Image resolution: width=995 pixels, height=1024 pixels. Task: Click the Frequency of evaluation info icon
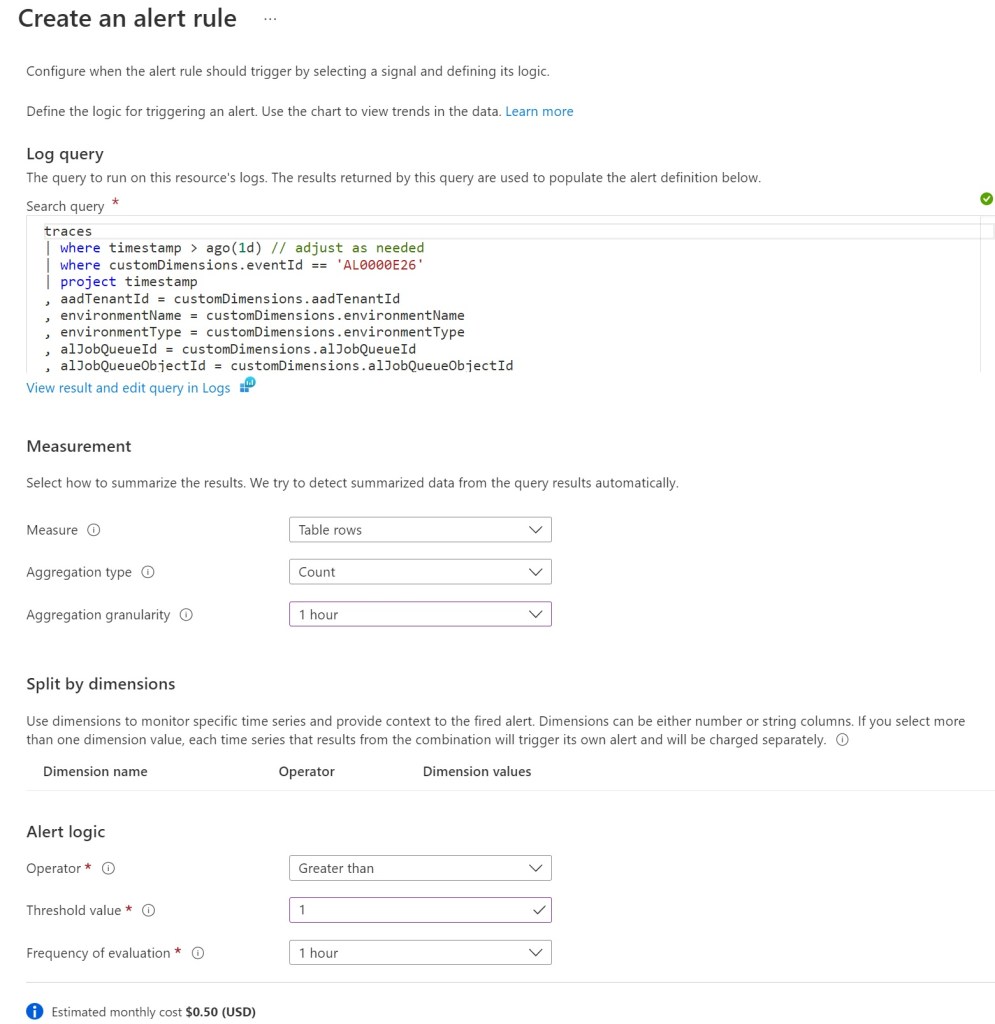coord(198,953)
